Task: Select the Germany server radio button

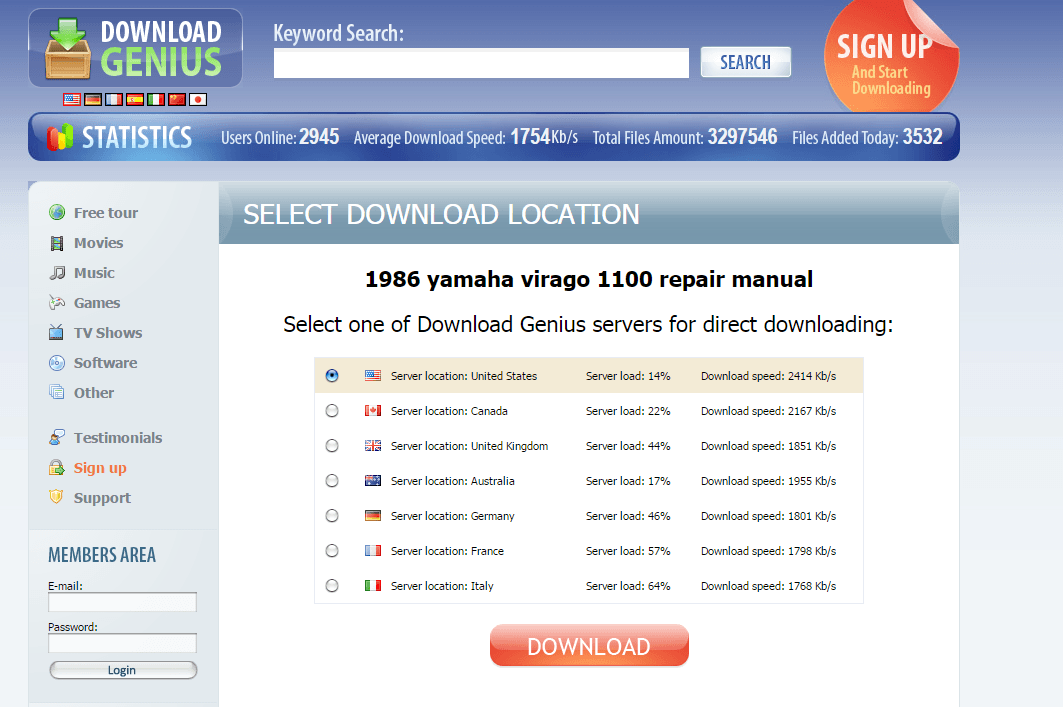Action: 332,516
